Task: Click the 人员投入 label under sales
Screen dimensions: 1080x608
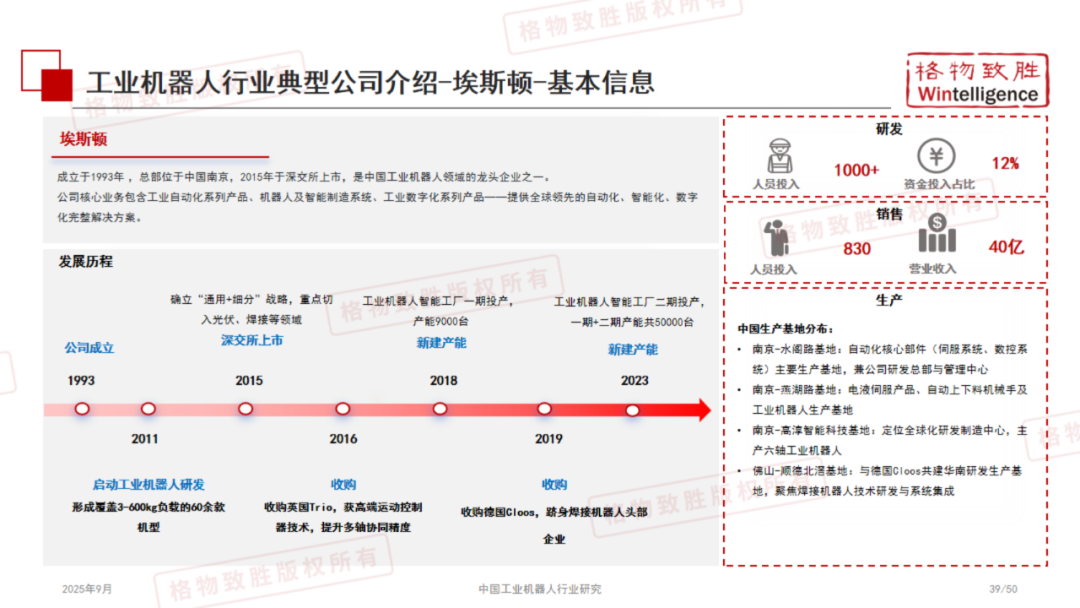Action: [x=773, y=270]
